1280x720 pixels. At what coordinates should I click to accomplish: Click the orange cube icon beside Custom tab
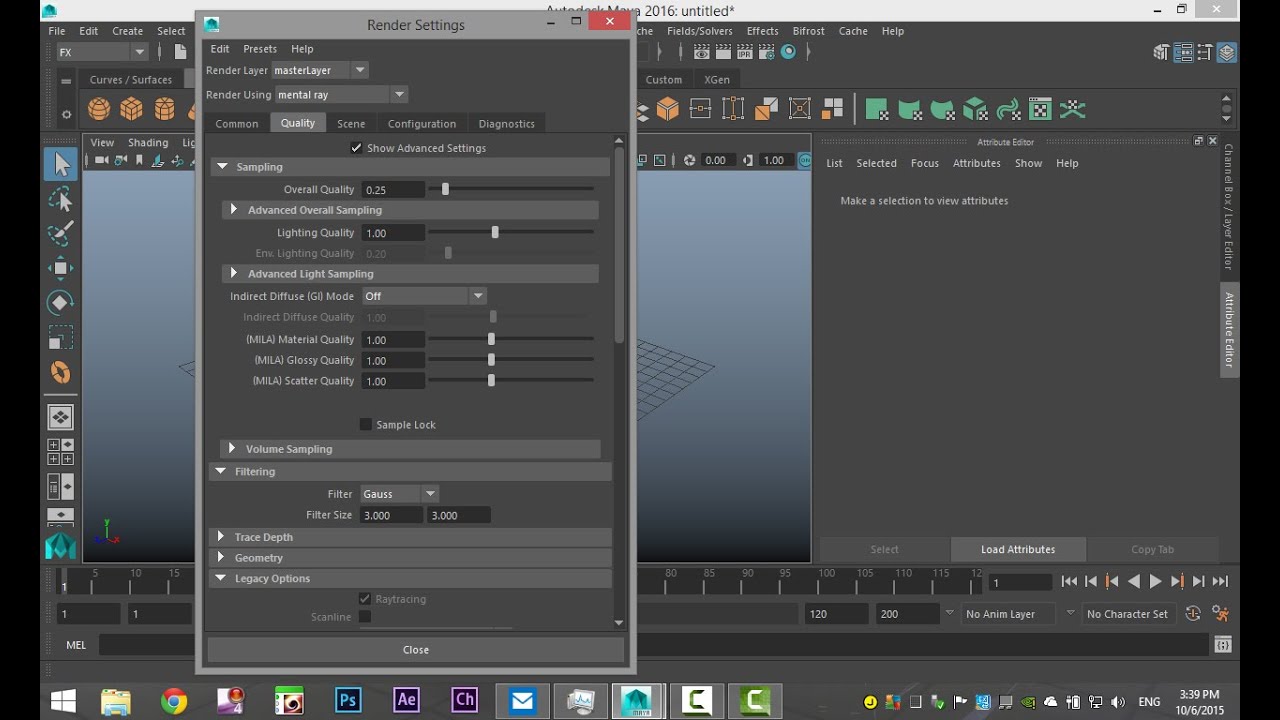point(667,109)
